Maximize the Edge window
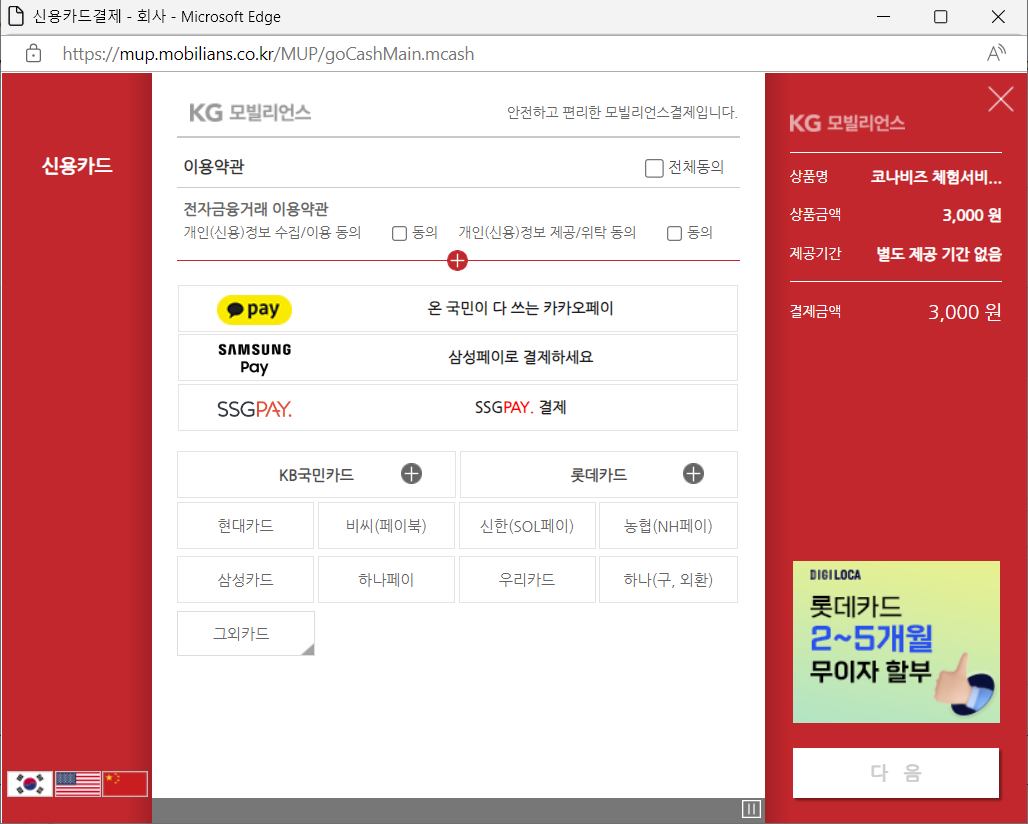This screenshot has height=824, width=1028. (940, 16)
